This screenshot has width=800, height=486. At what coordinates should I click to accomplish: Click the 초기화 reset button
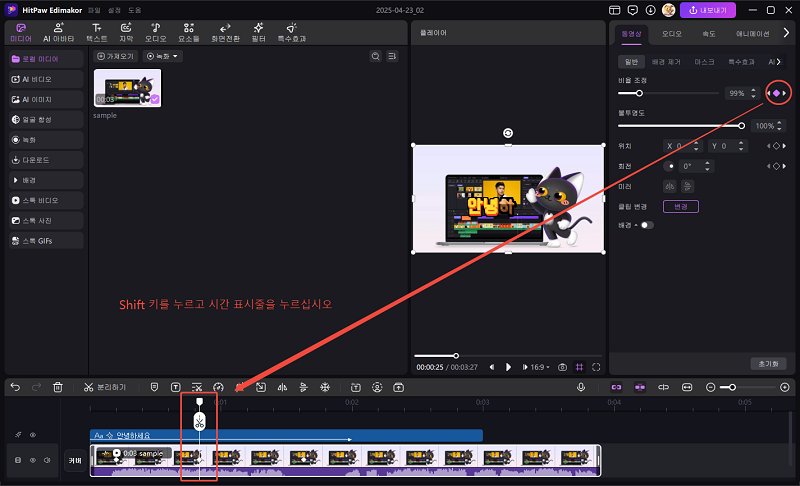point(768,364)
